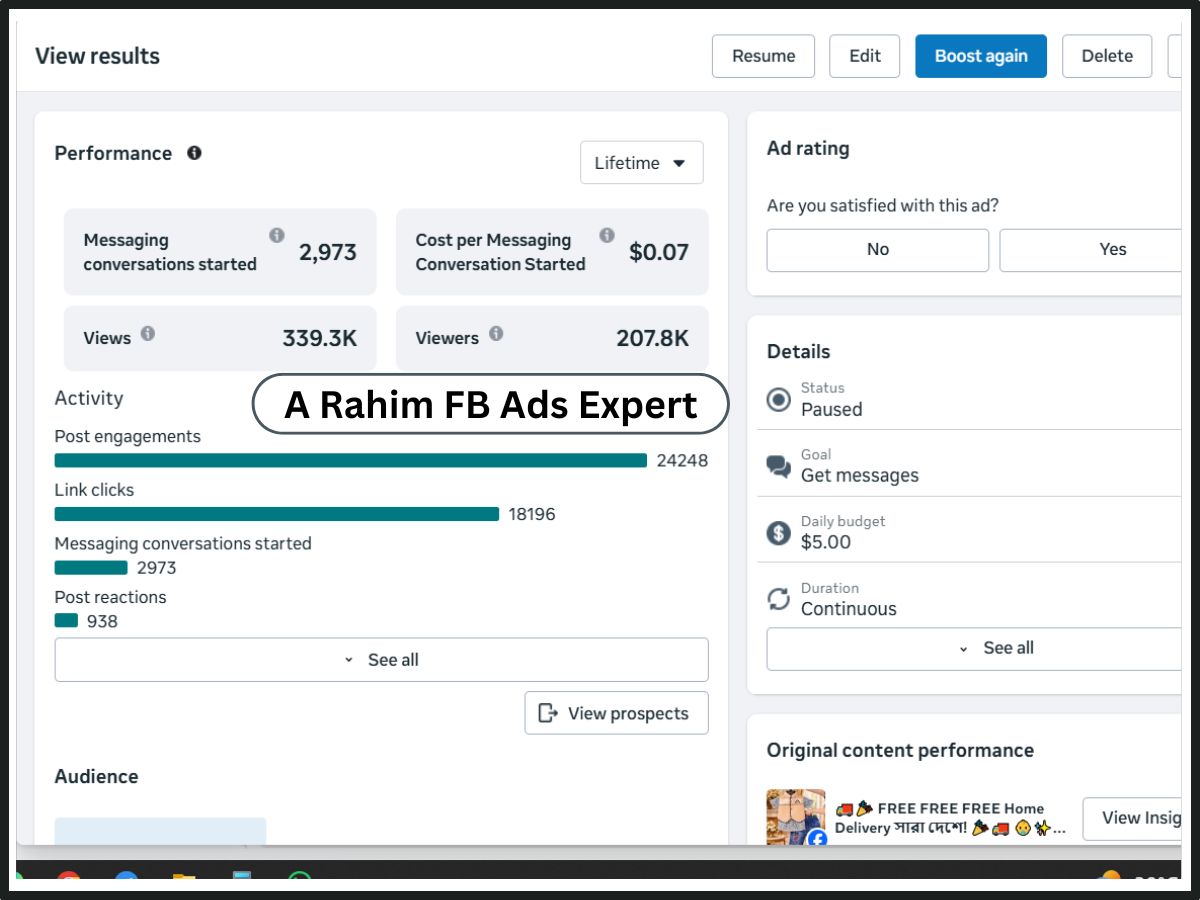Click 'Are you satisfied with this ad?' text

(883, 206)
